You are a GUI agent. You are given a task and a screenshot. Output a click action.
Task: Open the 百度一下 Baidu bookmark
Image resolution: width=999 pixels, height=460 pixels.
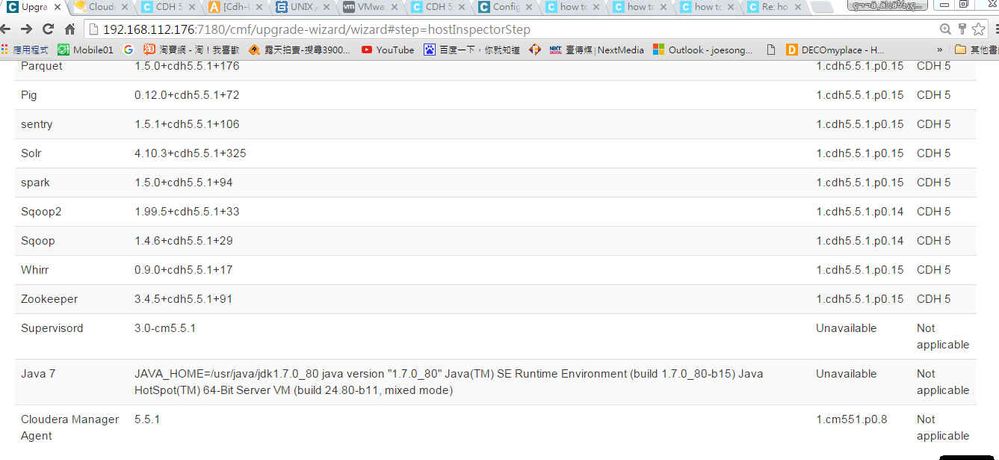pos(472,50)
